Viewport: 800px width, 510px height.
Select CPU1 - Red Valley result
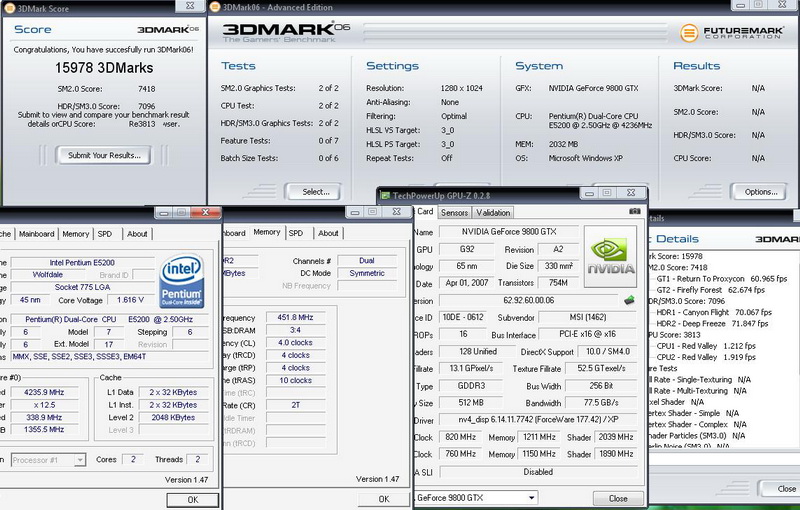click(706, 346)
